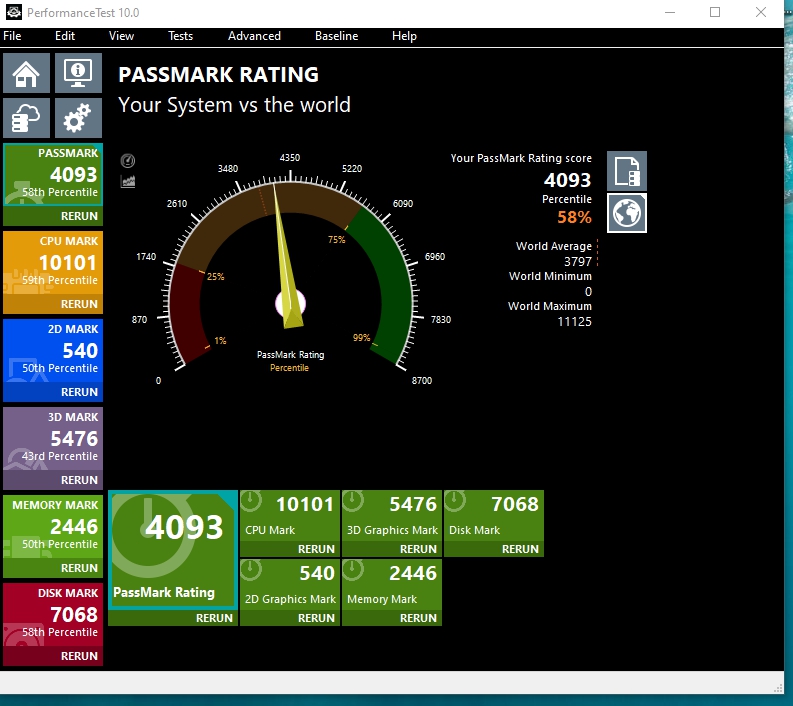
Task: Open the cloud baseline manager icon
Action: 26,118
